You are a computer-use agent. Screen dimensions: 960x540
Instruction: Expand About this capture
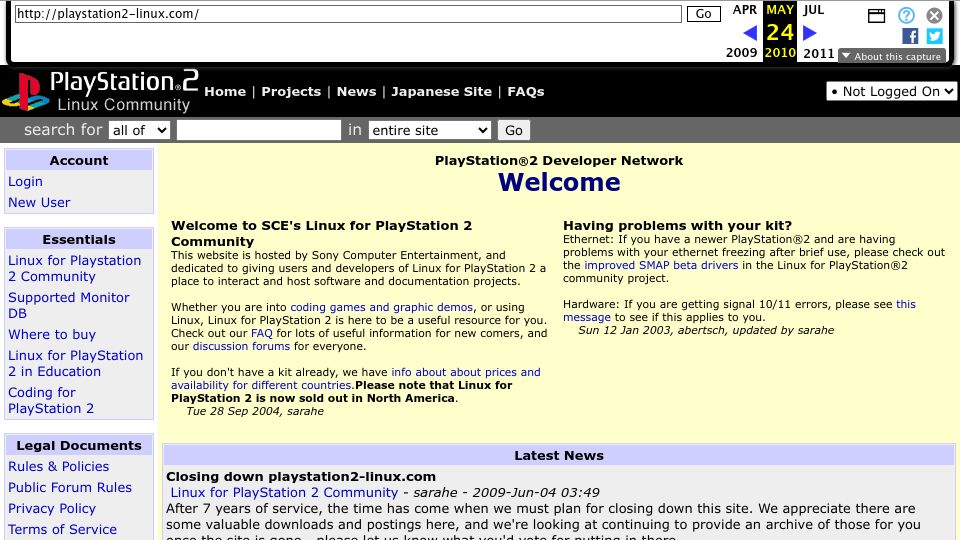[892, 56]
